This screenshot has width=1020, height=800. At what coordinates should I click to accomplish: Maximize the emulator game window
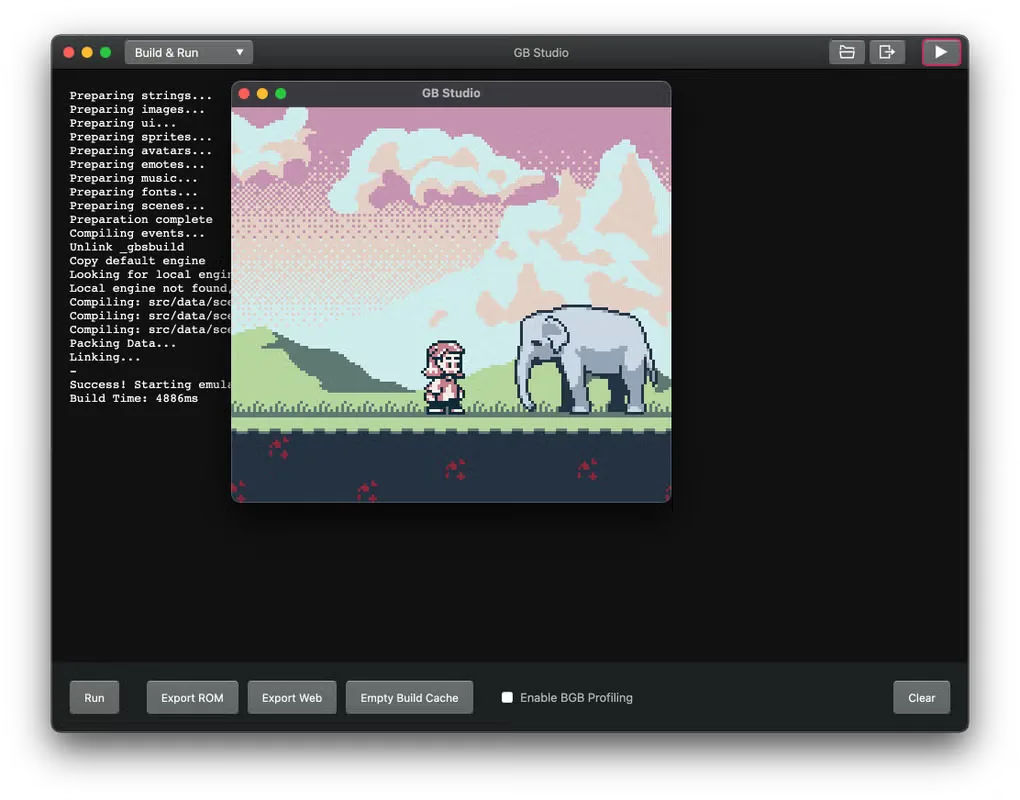(280, 94)
